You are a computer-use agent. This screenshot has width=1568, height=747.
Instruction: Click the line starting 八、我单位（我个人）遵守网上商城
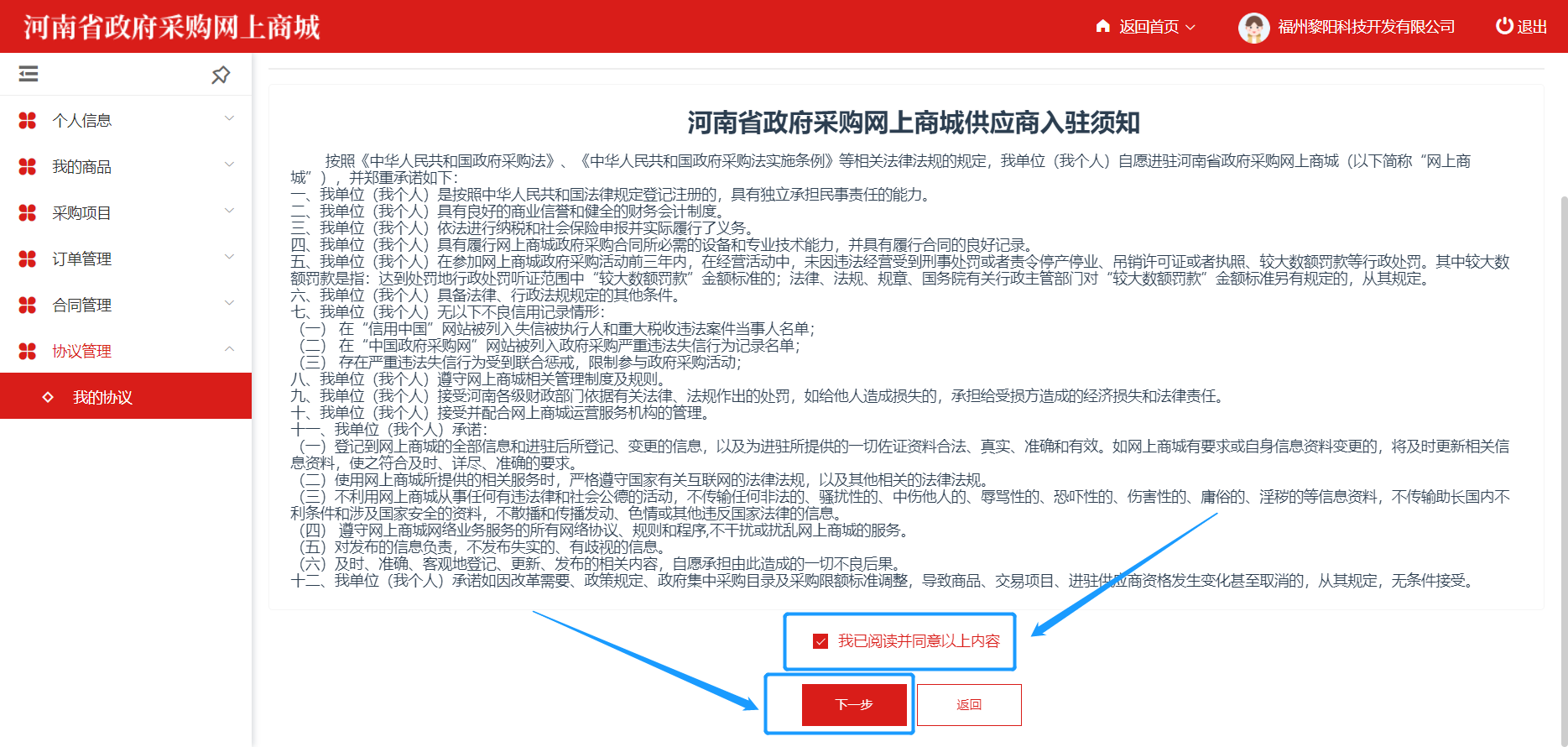[479, 379]
